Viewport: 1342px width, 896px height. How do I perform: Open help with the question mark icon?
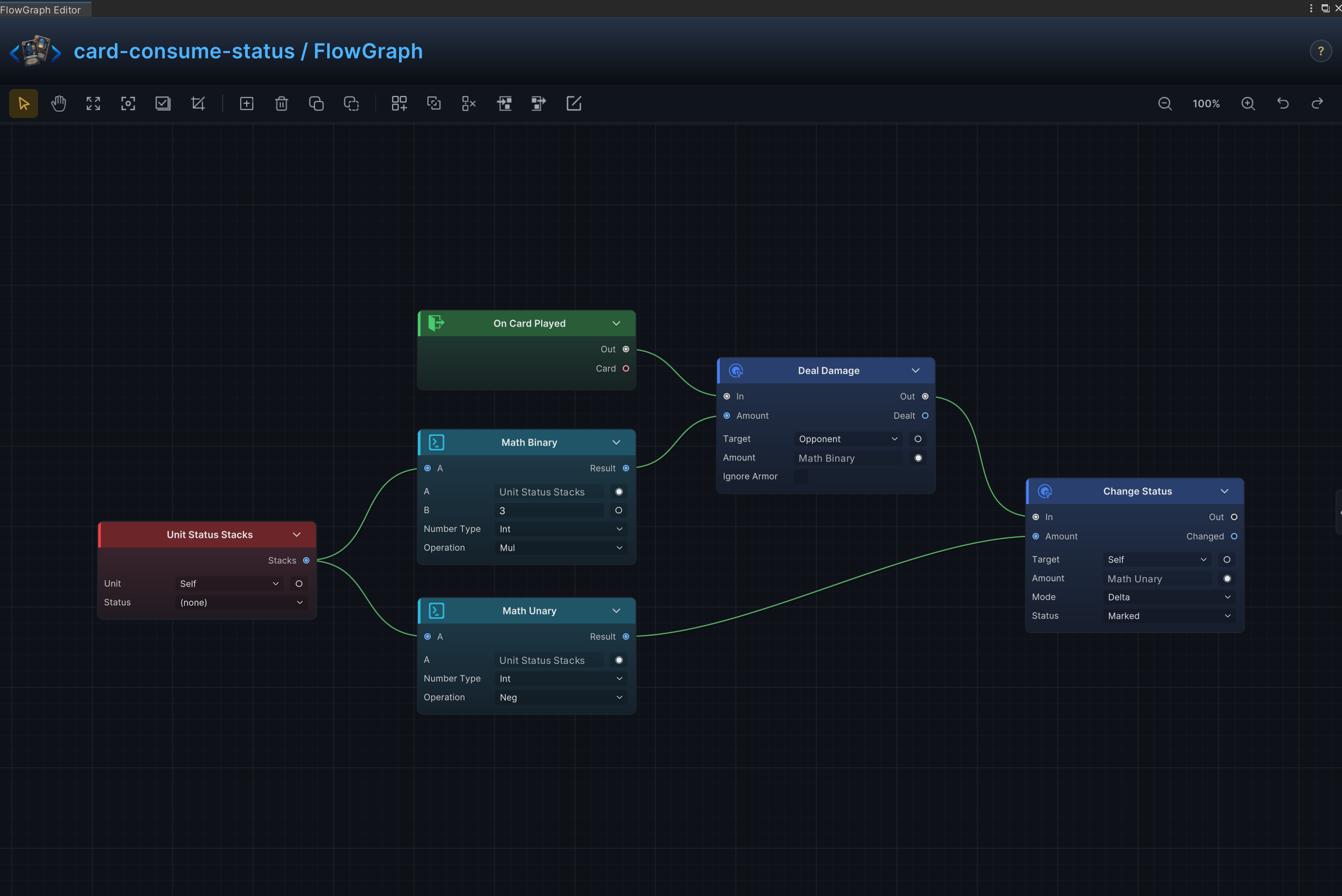1321,51
